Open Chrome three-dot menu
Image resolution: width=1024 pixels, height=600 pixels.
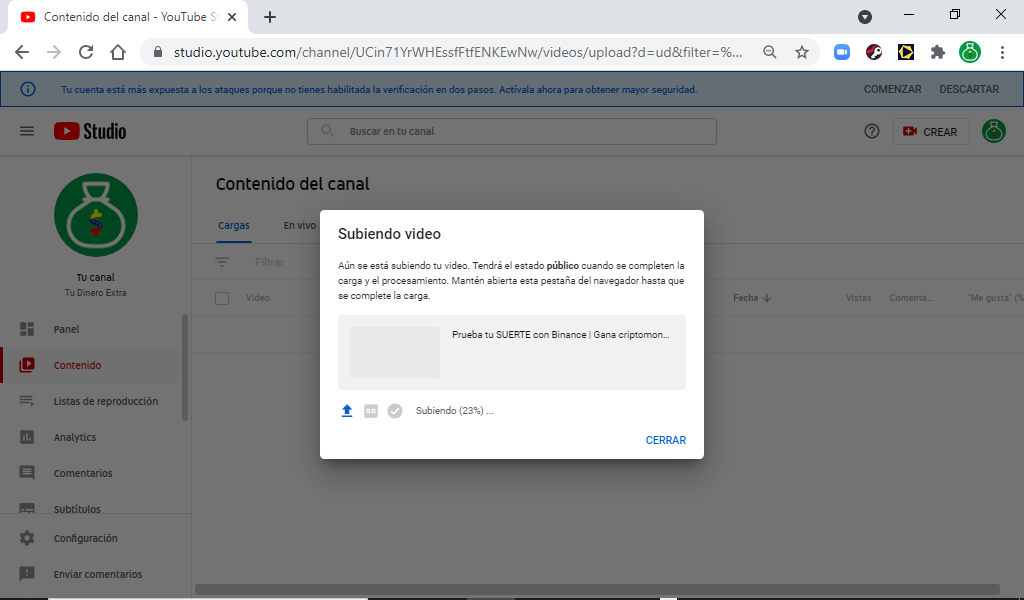1002,52
